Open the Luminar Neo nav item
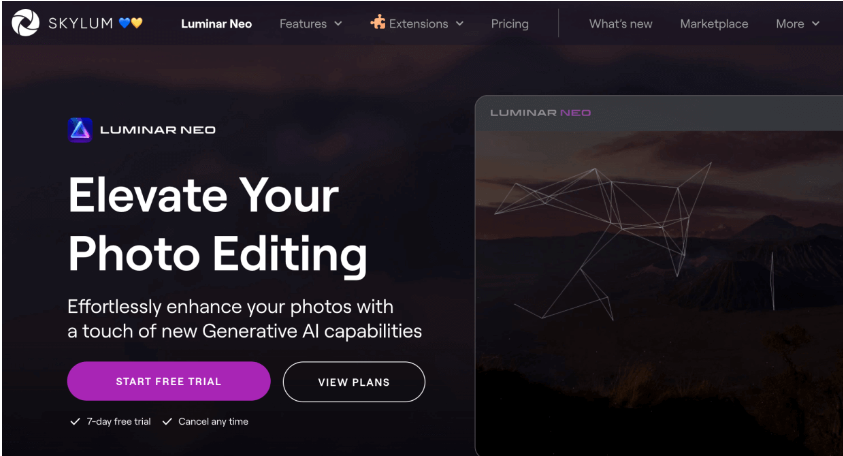The width and height of the screenshot is (843, 456). [x=216, y=24]
